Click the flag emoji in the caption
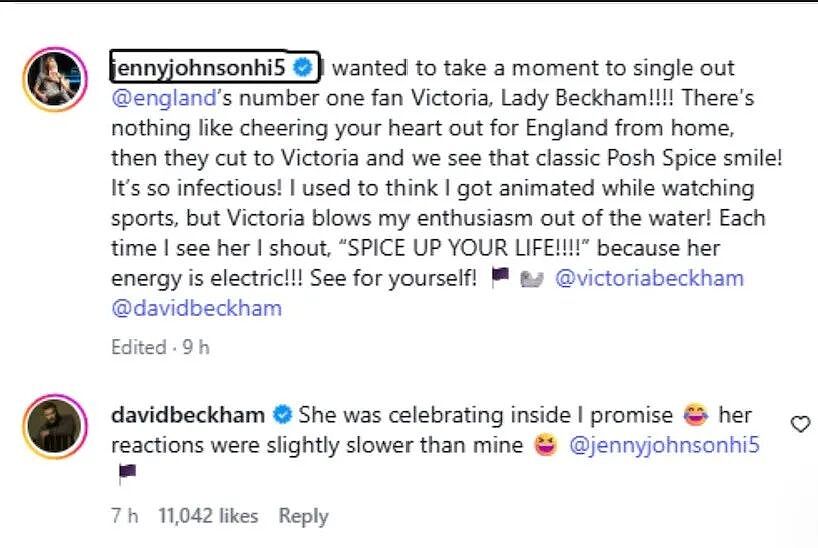The width and height of the screenshot is (818, 548). coord(500,277)
